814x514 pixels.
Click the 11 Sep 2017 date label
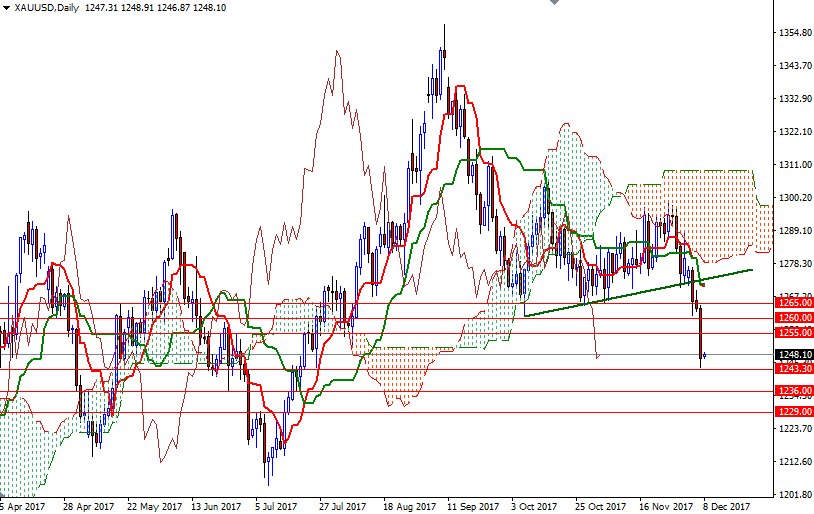tap(473, 506)
